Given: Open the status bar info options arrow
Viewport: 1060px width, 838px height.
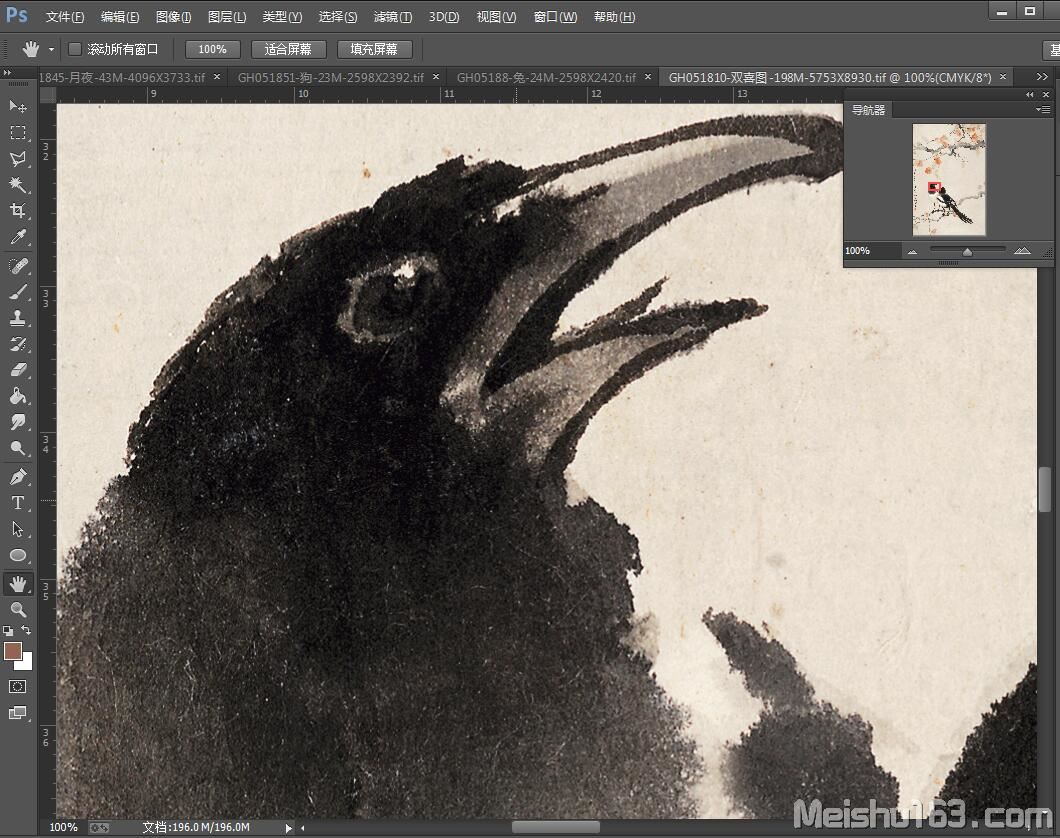Looking at the screenshot, I should point(289,827).
